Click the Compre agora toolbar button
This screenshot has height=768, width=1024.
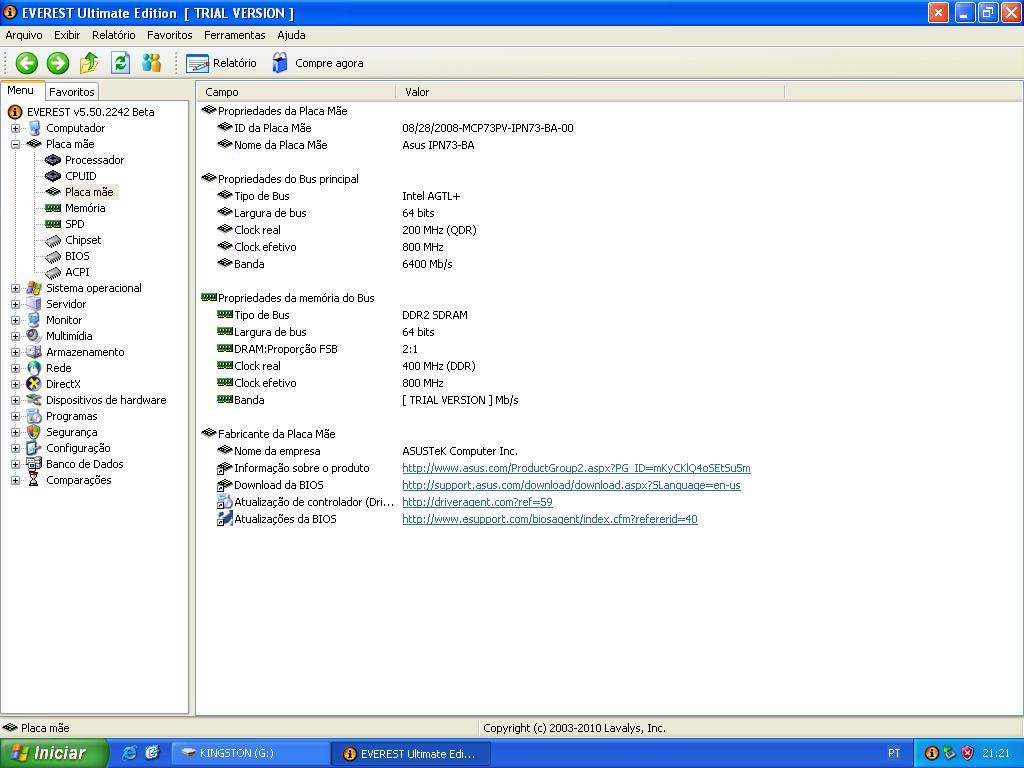(x=317, y=63)
